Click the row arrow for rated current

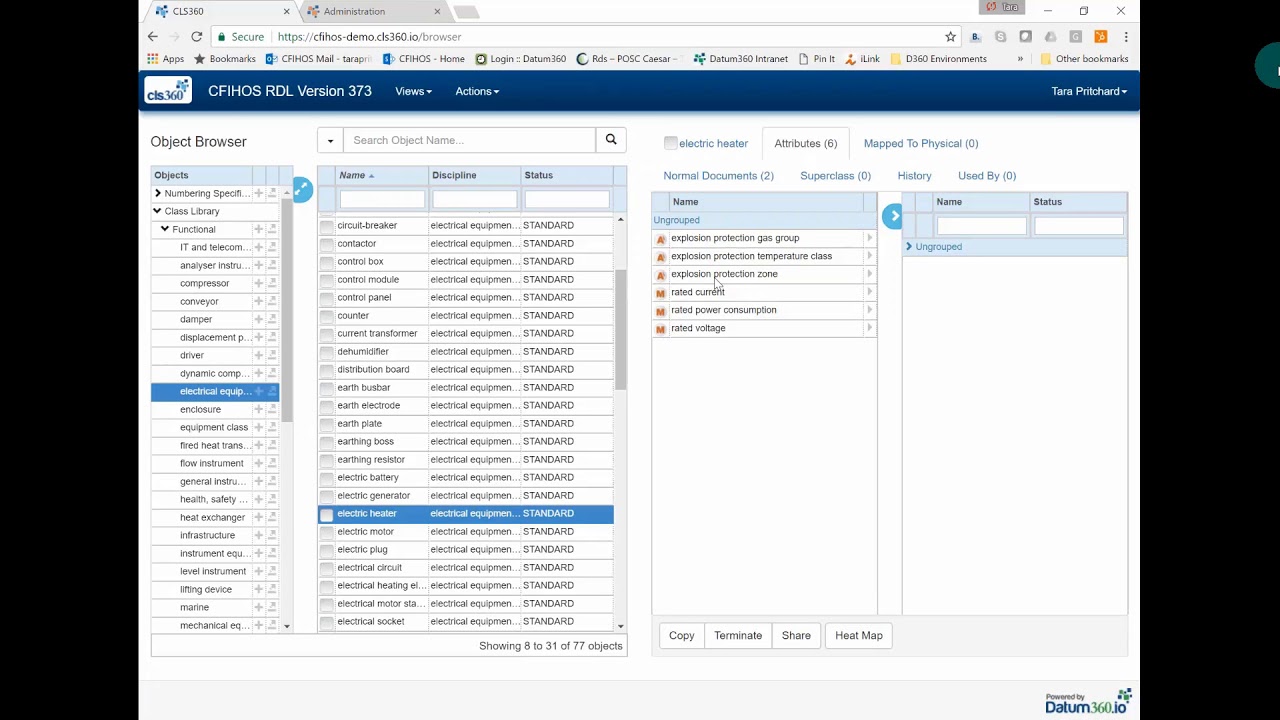click(x=869, y=292)
